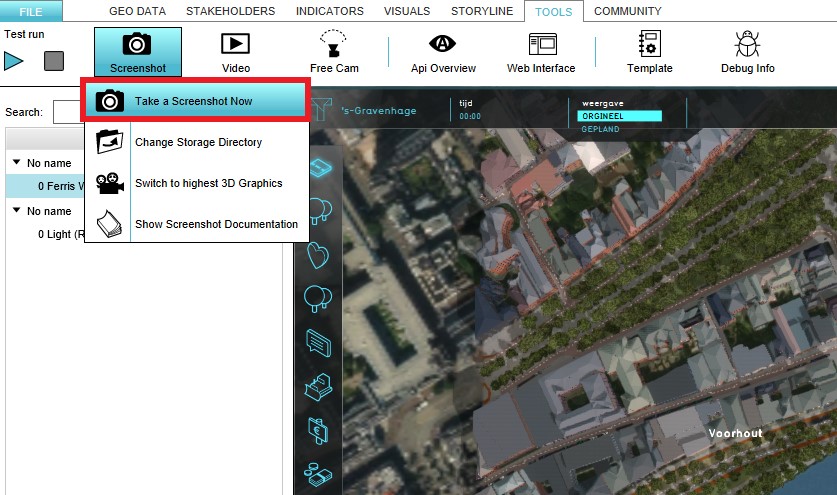Viewport: 837px width, 495px height.
Task: Click the Voorhout map label
Action: point(735,433)
